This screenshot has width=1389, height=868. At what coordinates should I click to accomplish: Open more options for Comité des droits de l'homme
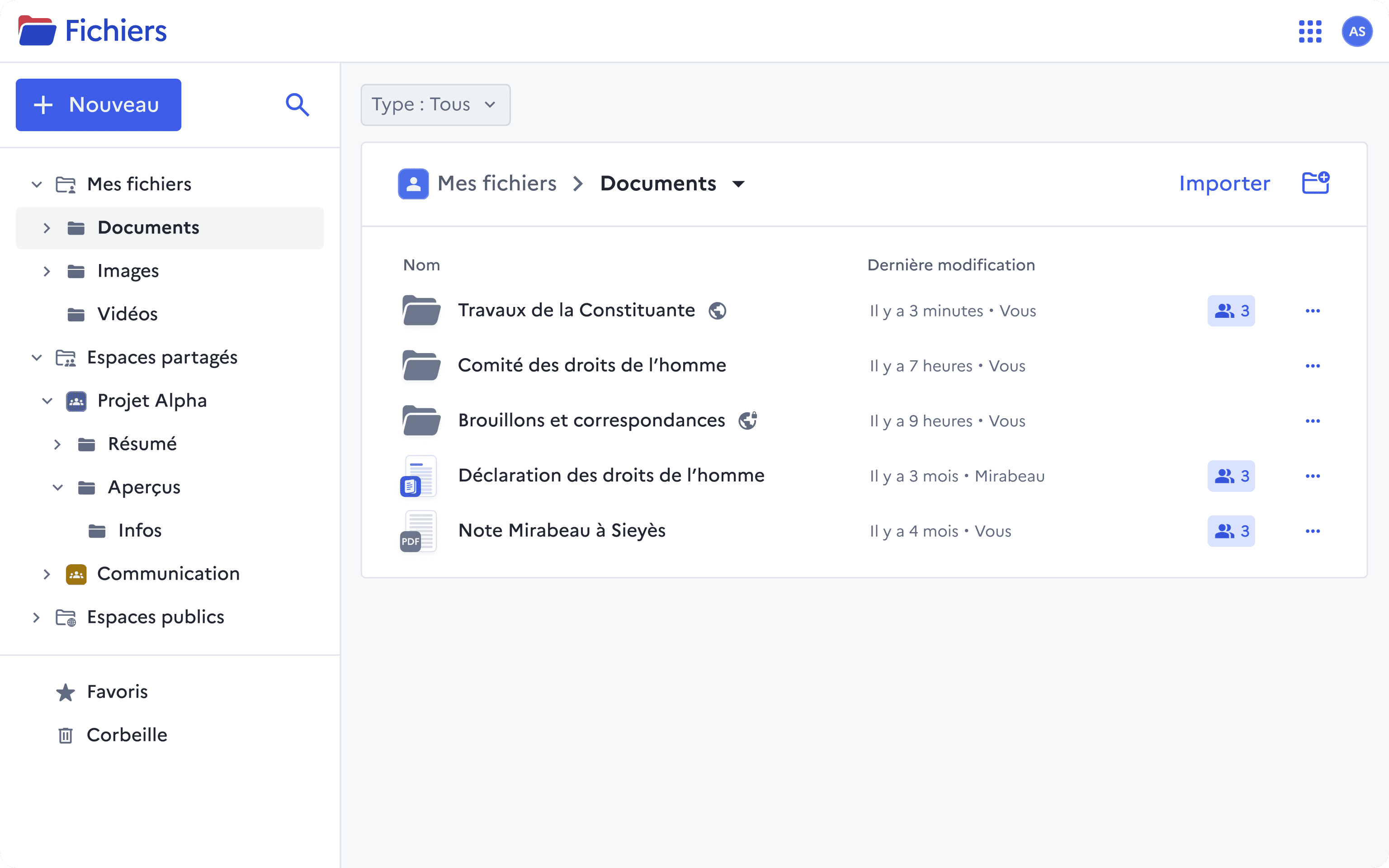tap(1312, 366)
